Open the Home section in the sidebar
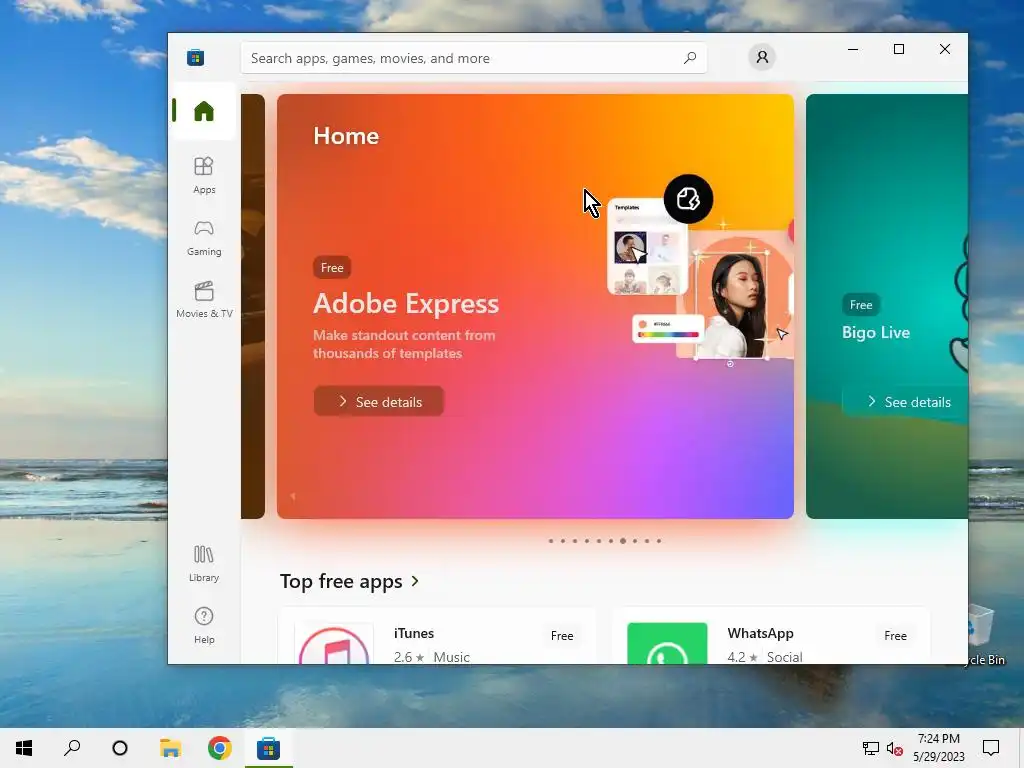1024x768 pixels. coord(204,111)
